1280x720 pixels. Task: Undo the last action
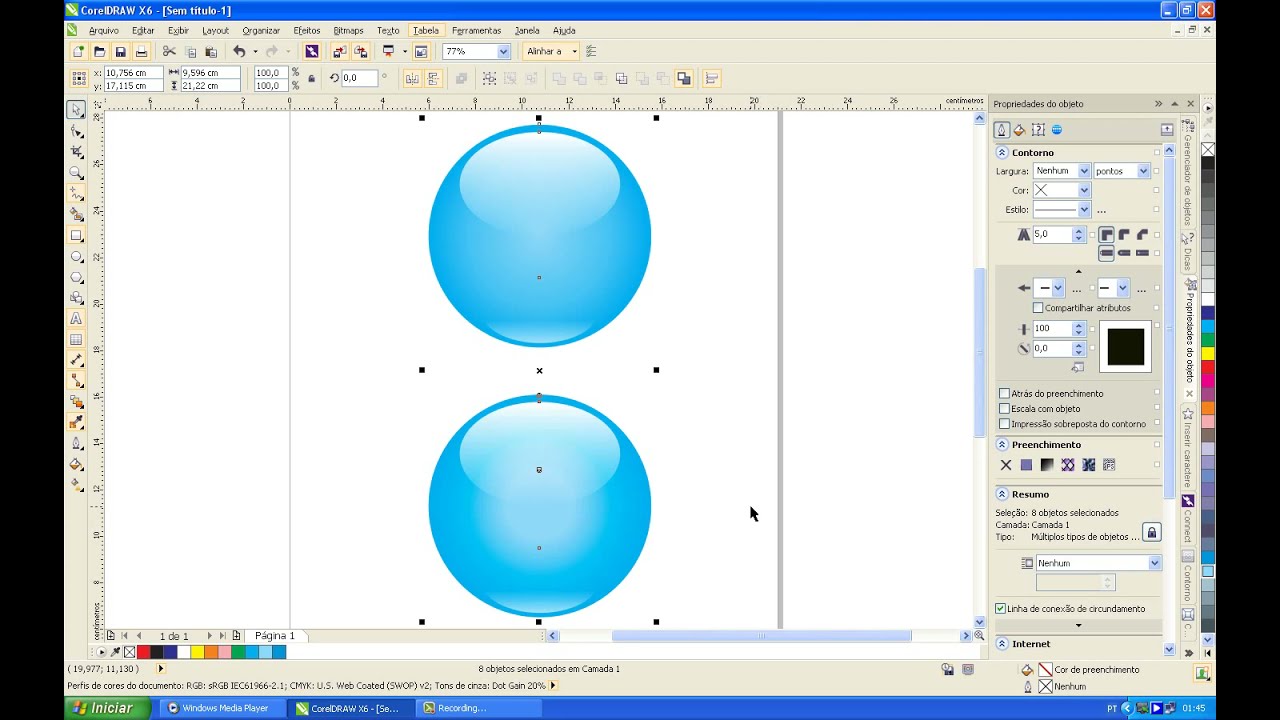(239, 51)
